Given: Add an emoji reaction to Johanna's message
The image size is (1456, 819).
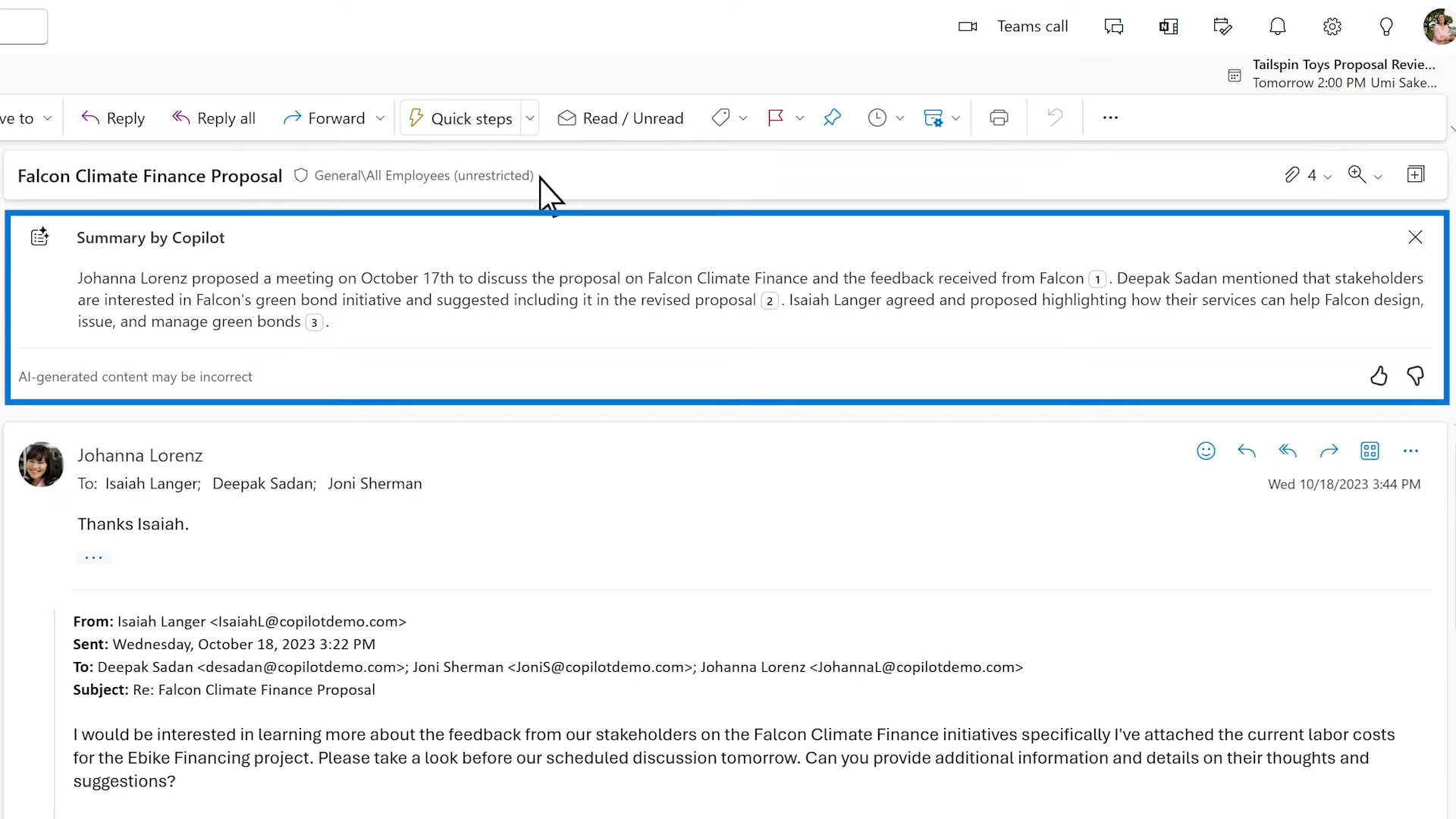Looking at the screenshot, I should pyautogui.click(x=1206, y=450).
